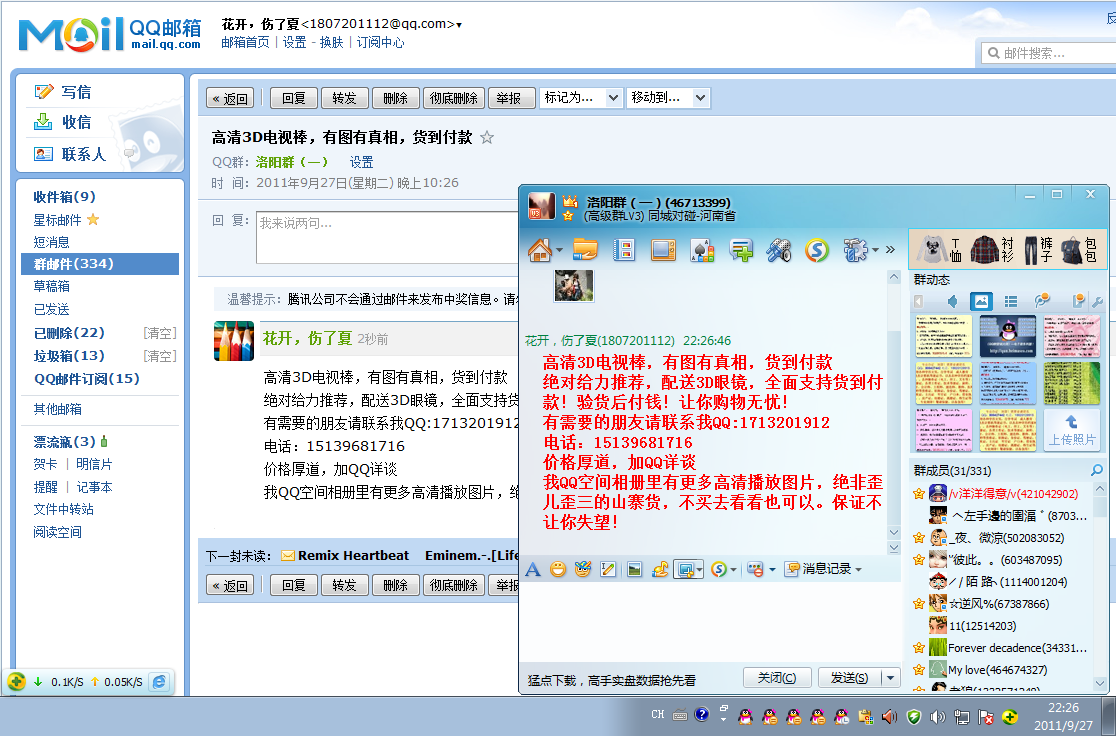Open 消息记录 message history
The height and width of the screenshot is (736, 1116).
point(823,569)
